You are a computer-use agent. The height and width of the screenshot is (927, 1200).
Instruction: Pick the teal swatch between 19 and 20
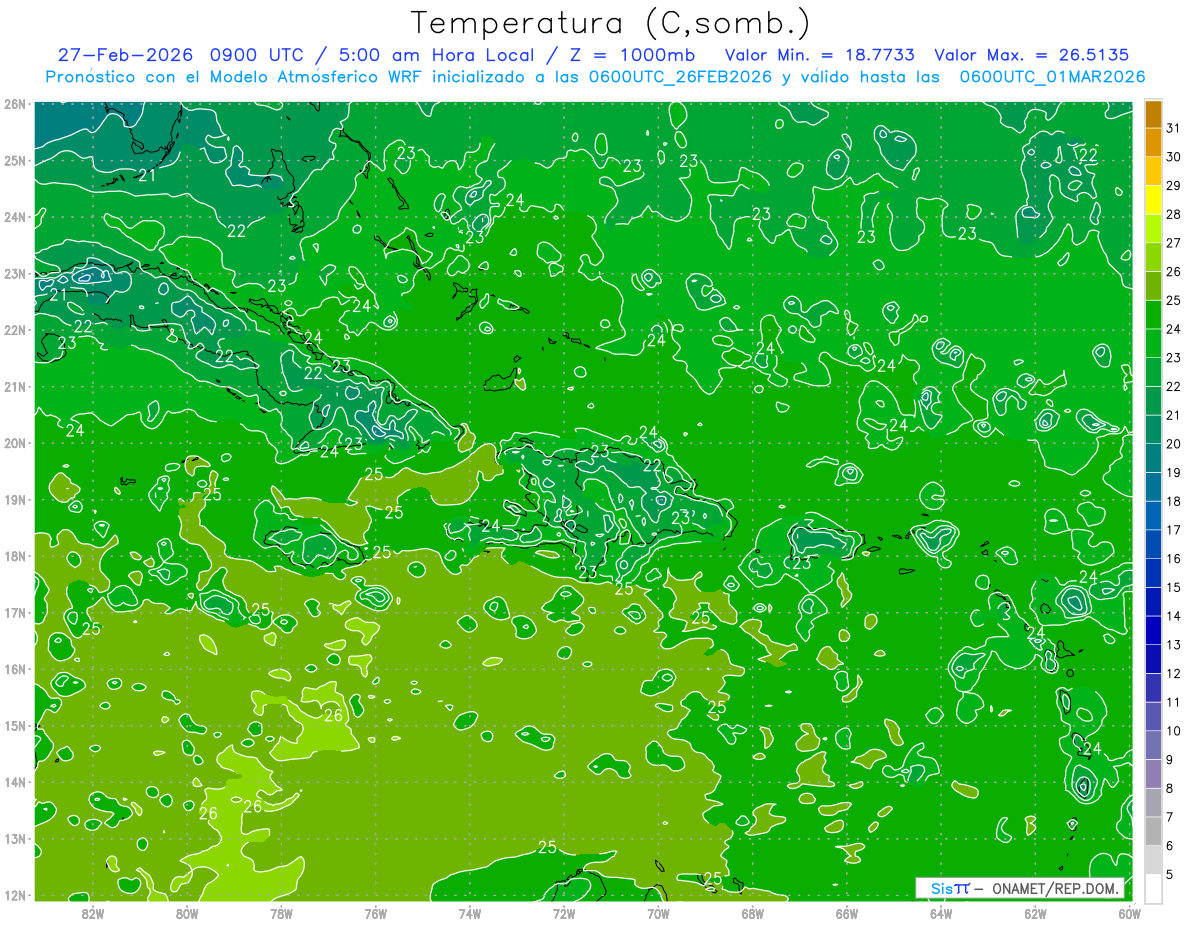point(1153,458)
